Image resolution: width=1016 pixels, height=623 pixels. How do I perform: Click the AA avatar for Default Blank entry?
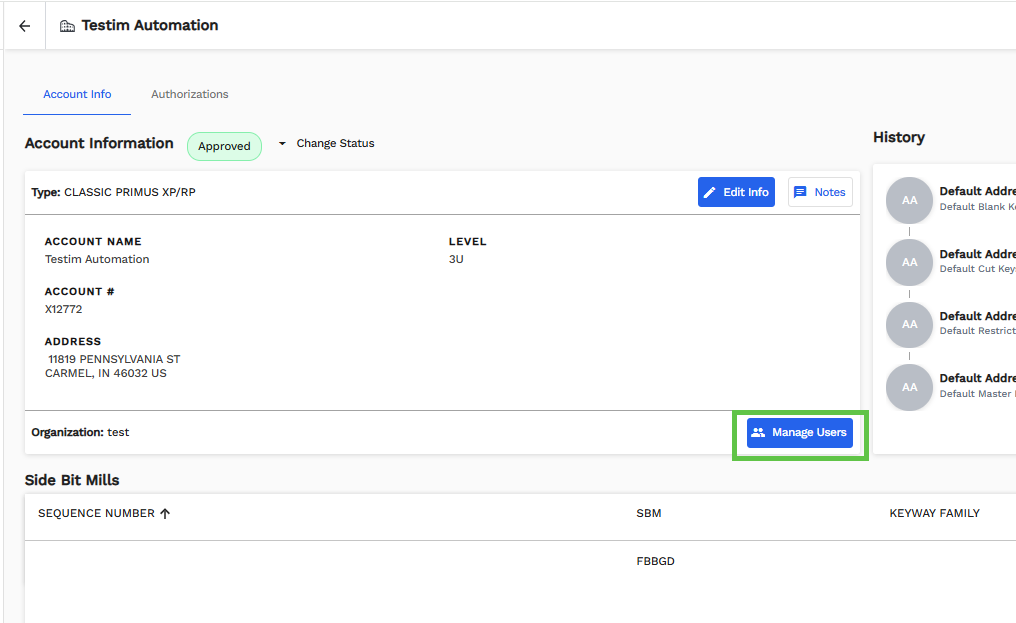point(909,200)
